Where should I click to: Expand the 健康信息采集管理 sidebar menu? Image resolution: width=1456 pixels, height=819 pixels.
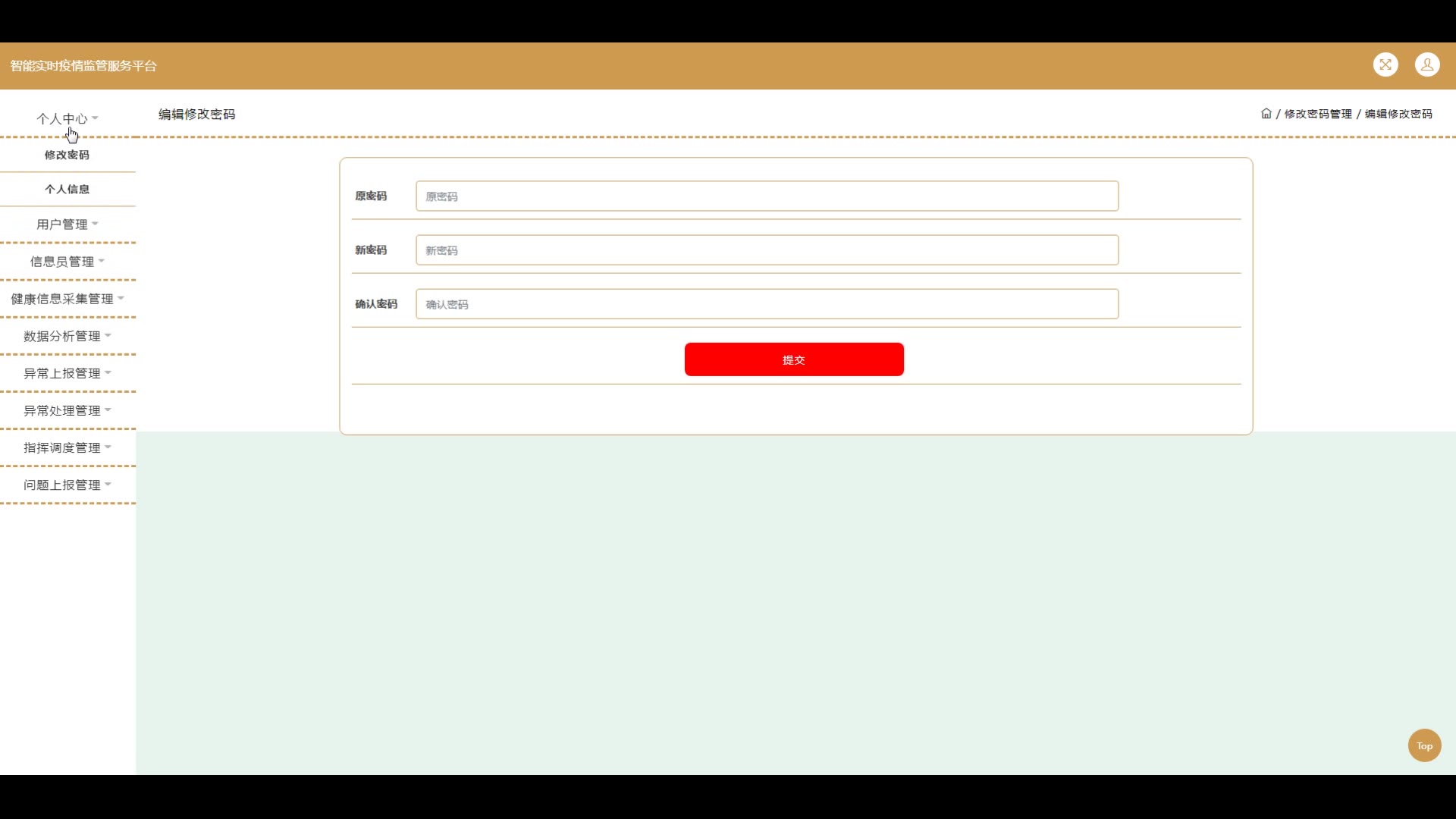(x=67, y=299)
